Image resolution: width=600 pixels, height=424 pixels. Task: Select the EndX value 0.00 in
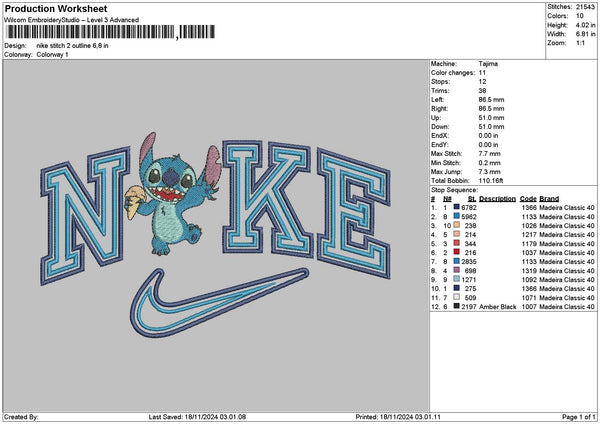(x=488, y=136)
